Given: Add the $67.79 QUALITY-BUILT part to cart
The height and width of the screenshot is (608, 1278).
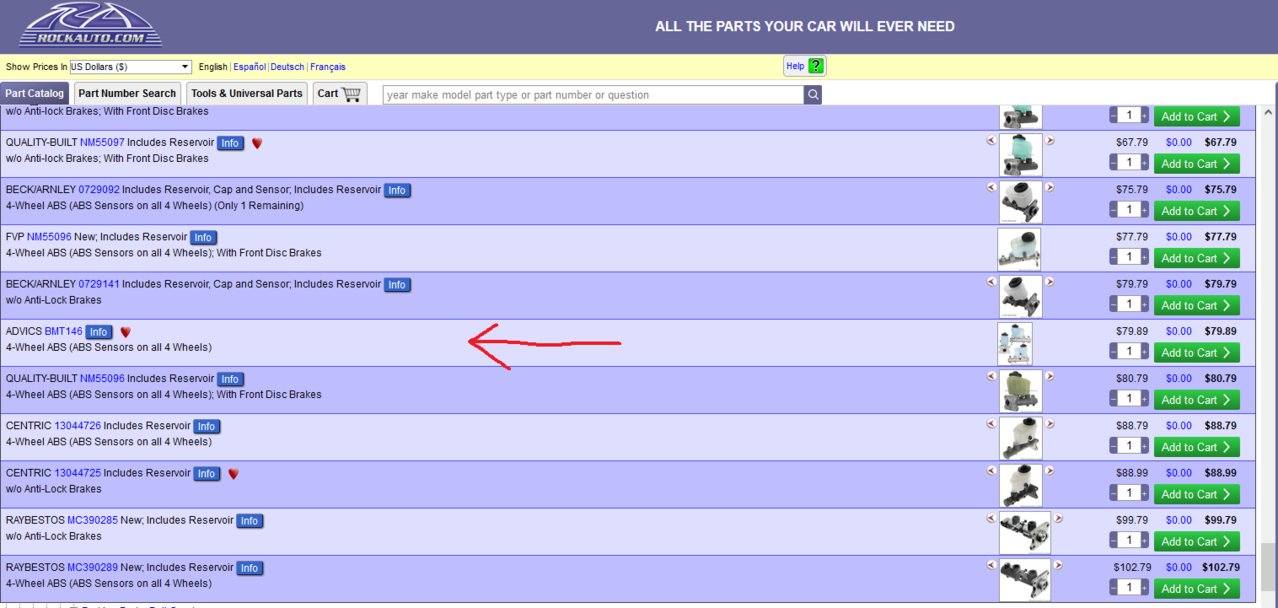Looking at the screenshot, I should coord(1196,163).
